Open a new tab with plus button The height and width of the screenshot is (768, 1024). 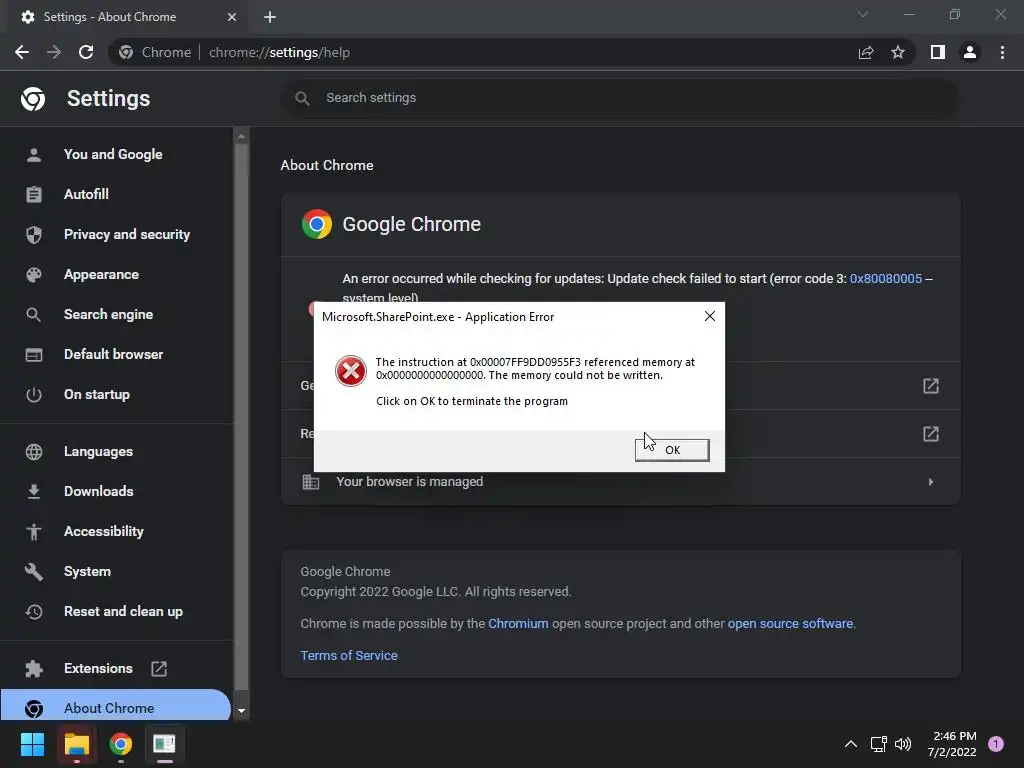(270, 17)
